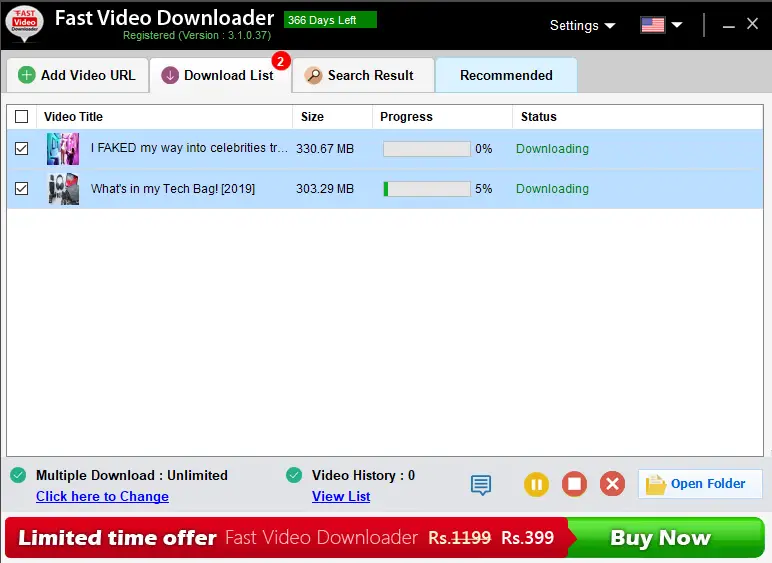Click the 5% progress bar of Tech Bag video

click(427, 189)
